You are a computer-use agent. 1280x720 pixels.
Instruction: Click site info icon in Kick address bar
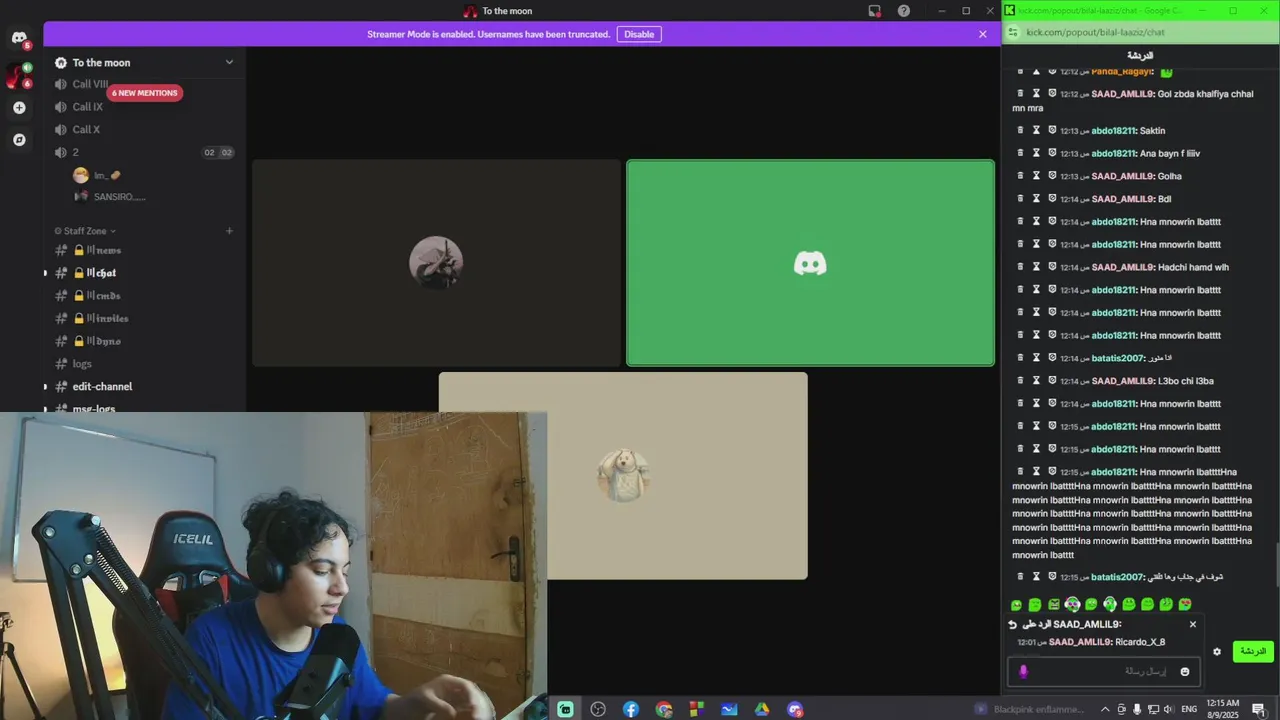(x=1013, y=32)
